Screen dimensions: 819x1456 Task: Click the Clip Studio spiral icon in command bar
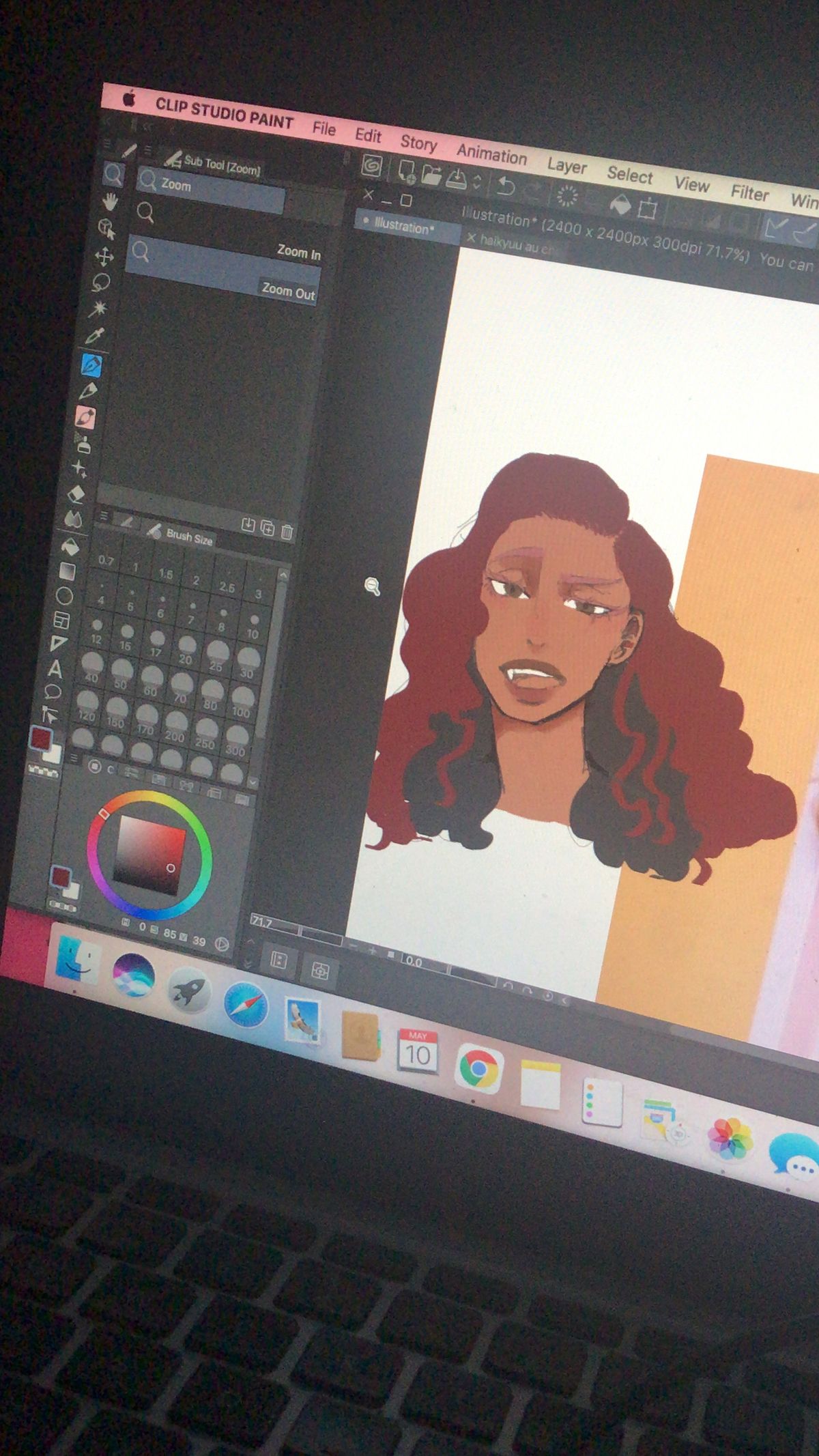coord(373,166)
